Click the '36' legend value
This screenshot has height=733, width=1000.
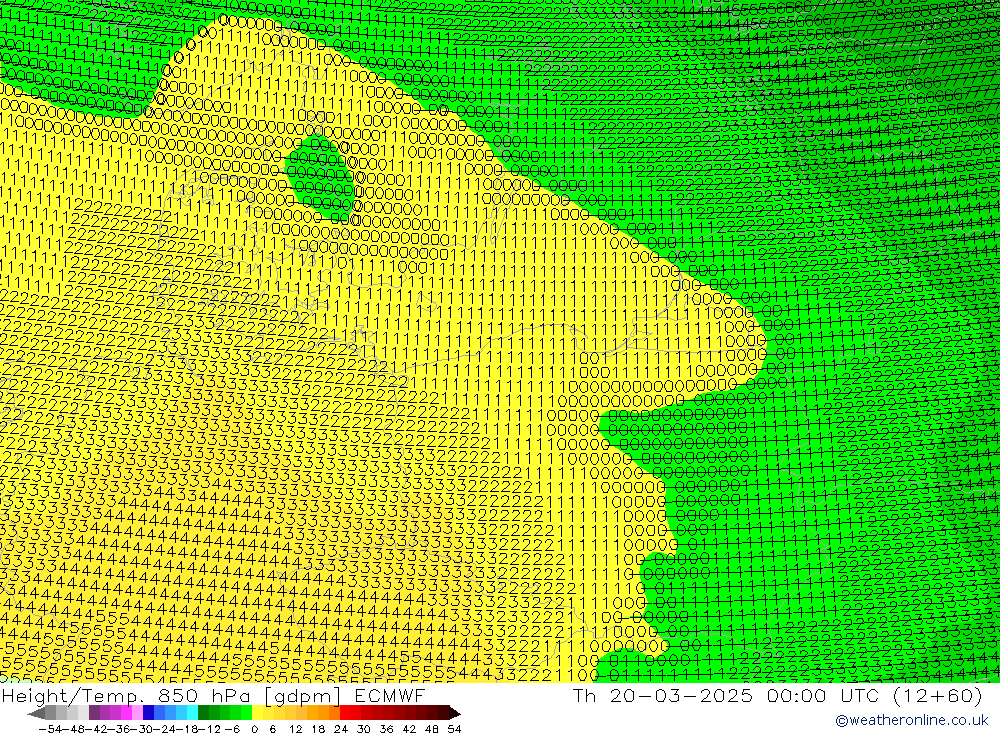tap(386, 729)
